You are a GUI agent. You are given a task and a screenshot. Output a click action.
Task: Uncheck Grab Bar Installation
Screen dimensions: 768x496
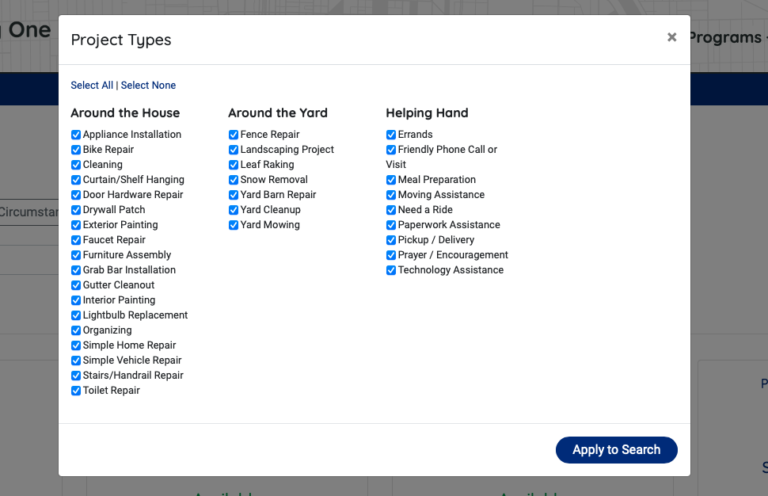click(76, 270)
